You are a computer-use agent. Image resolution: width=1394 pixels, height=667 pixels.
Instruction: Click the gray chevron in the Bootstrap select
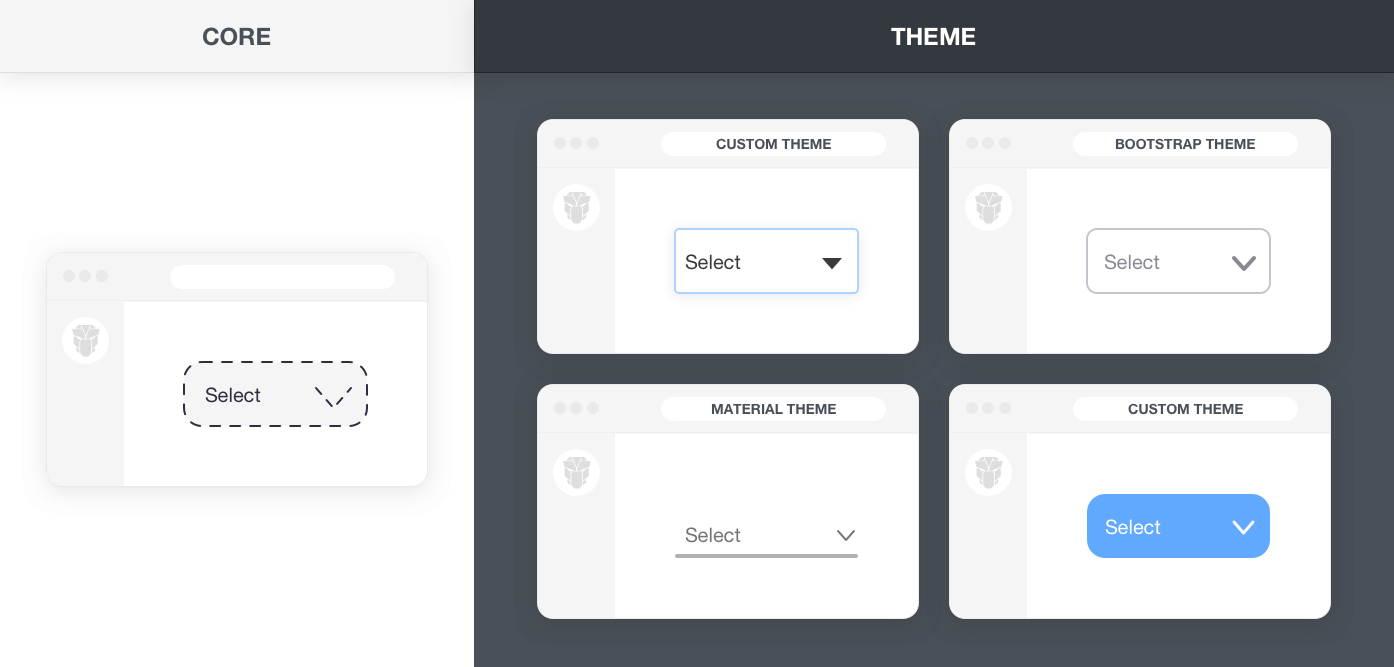(1243, 263)
